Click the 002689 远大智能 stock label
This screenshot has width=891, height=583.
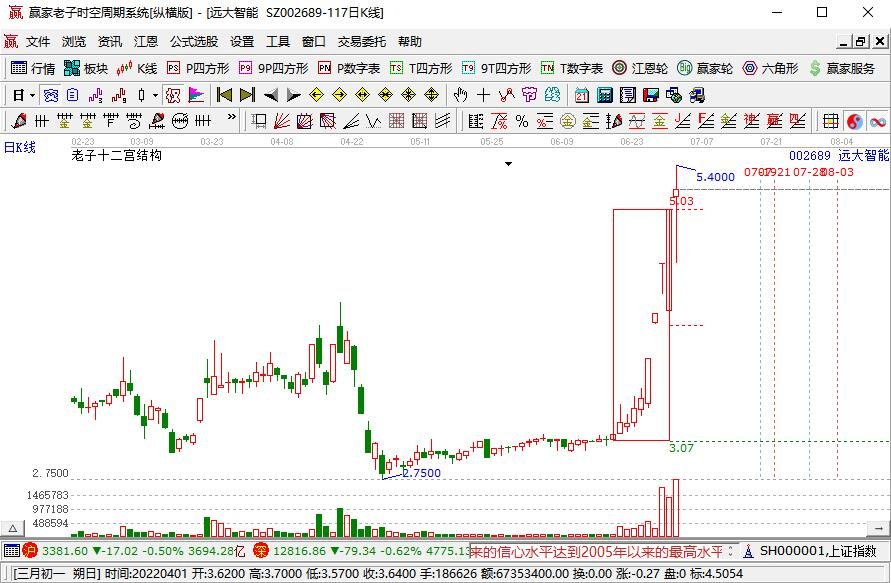tap(839, 155)
